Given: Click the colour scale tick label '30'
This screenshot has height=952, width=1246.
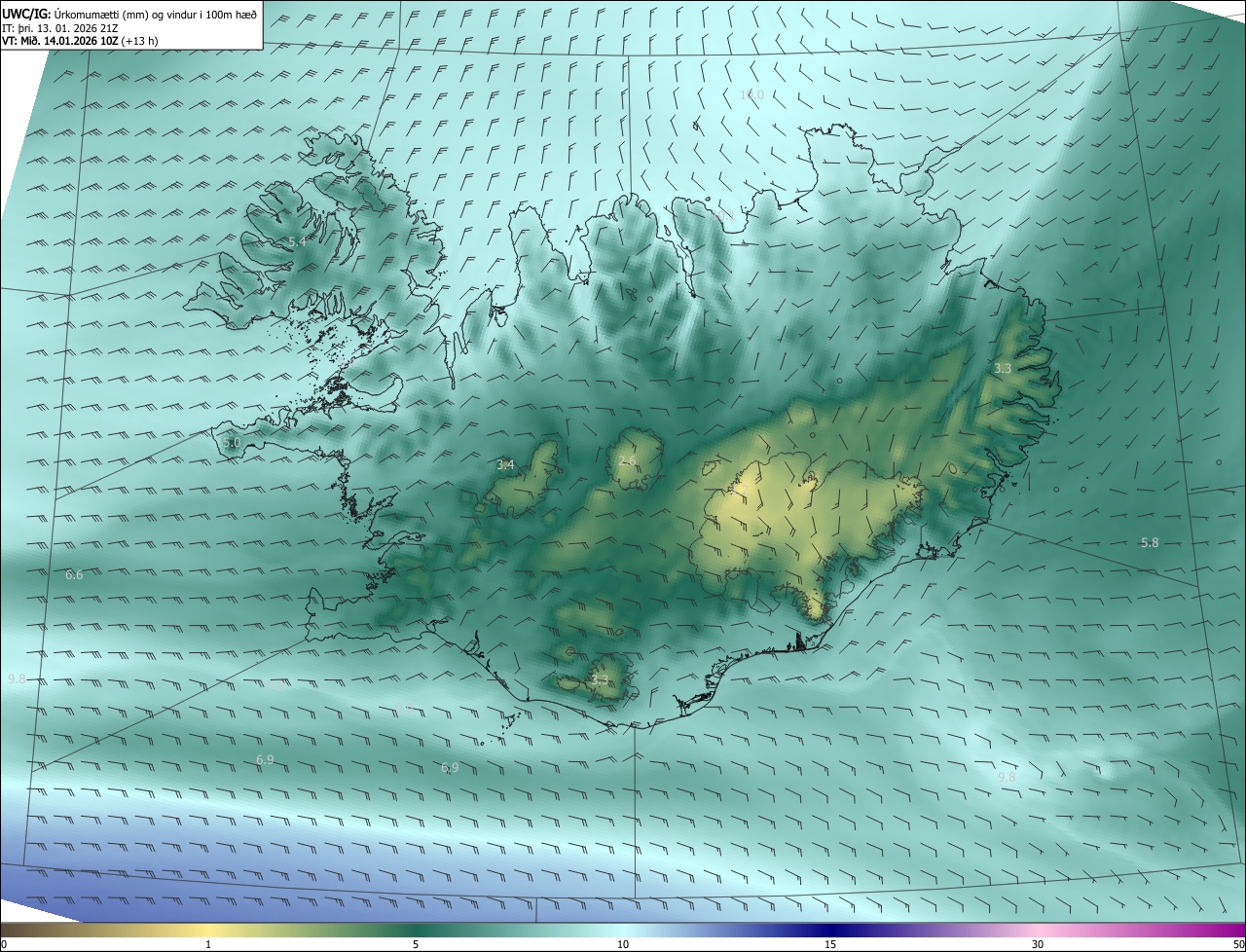Looking at the screenshot, I should (1038, 944).
